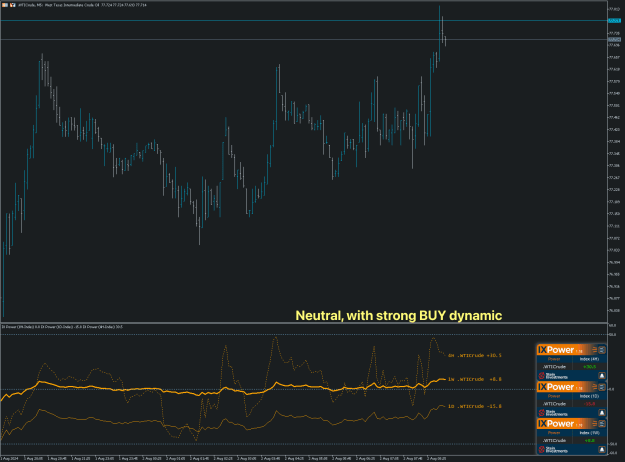
Task: Click the red -15.8 value in the panel
Action: tap(590, 404)
